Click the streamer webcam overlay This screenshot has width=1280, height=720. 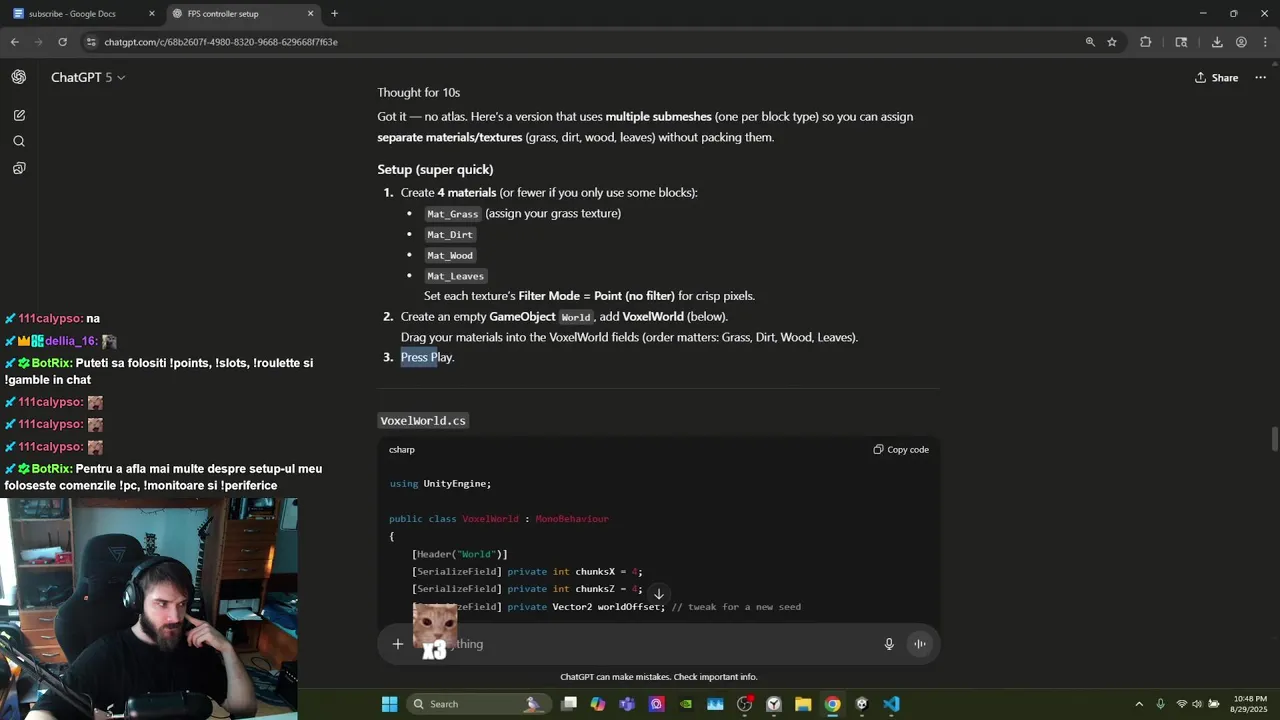coord(148,608)
